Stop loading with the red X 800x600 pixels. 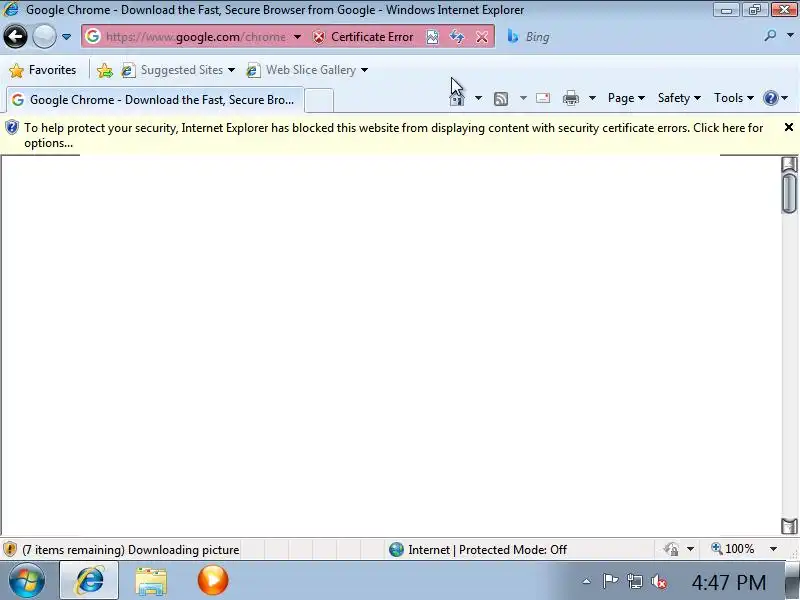(x=482, y=37)
